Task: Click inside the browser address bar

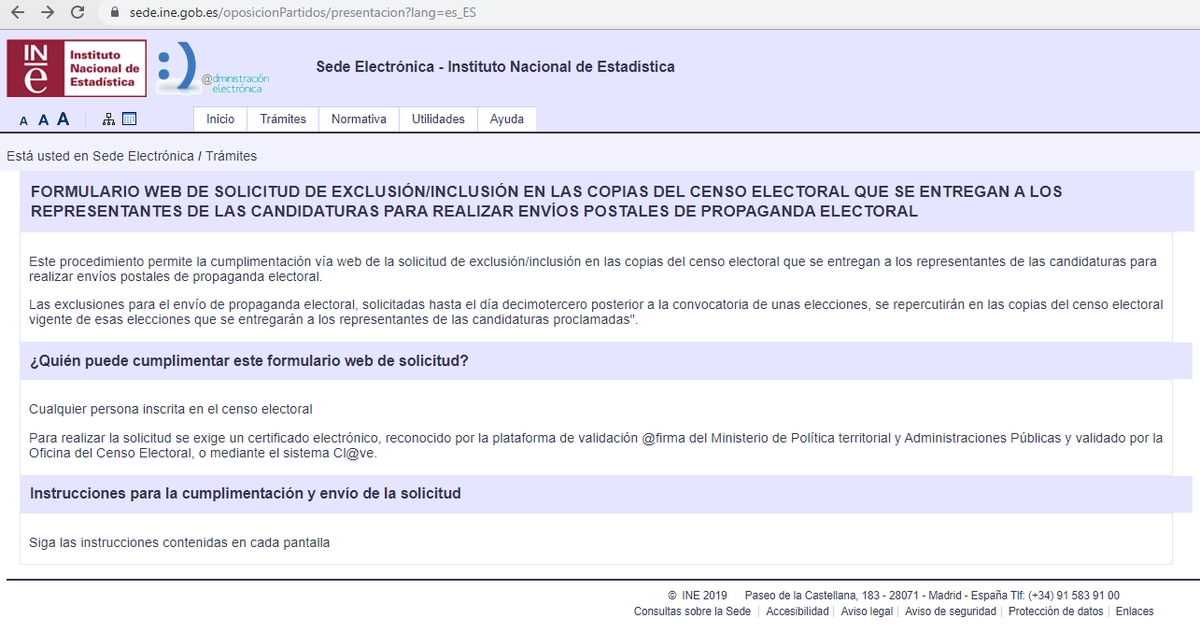Action: coord(300,13)
